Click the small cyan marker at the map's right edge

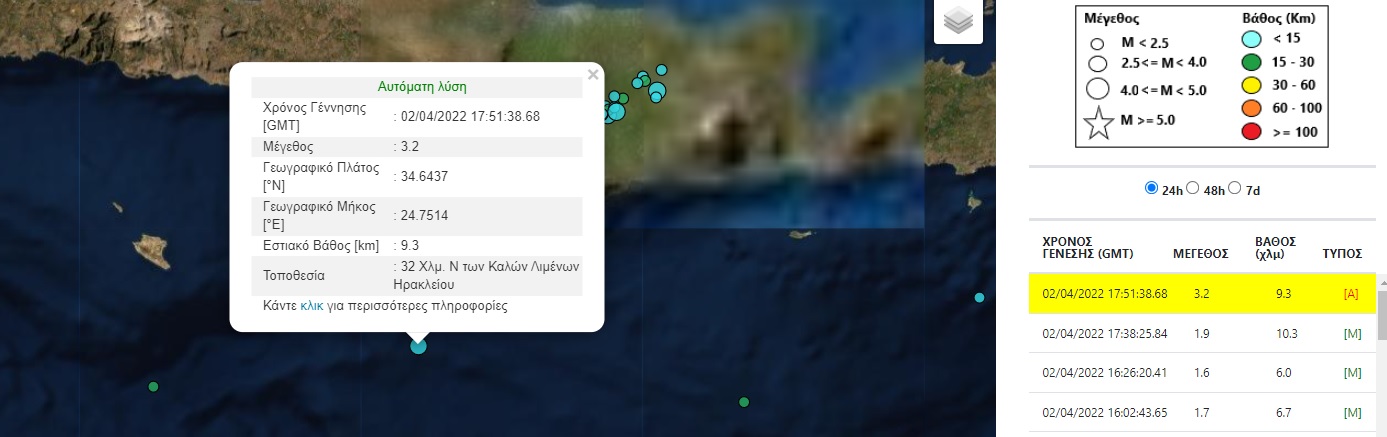[979, 298]
